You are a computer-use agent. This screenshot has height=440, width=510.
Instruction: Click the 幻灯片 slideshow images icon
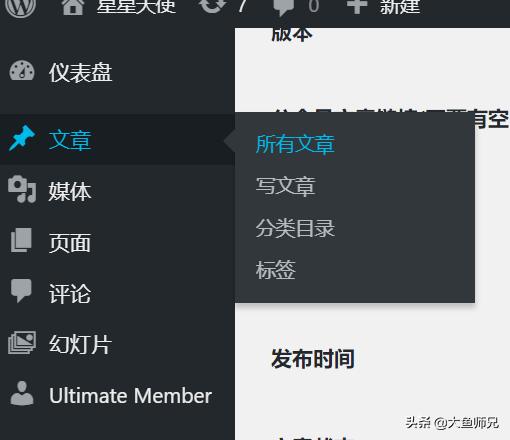pos(22,342)
